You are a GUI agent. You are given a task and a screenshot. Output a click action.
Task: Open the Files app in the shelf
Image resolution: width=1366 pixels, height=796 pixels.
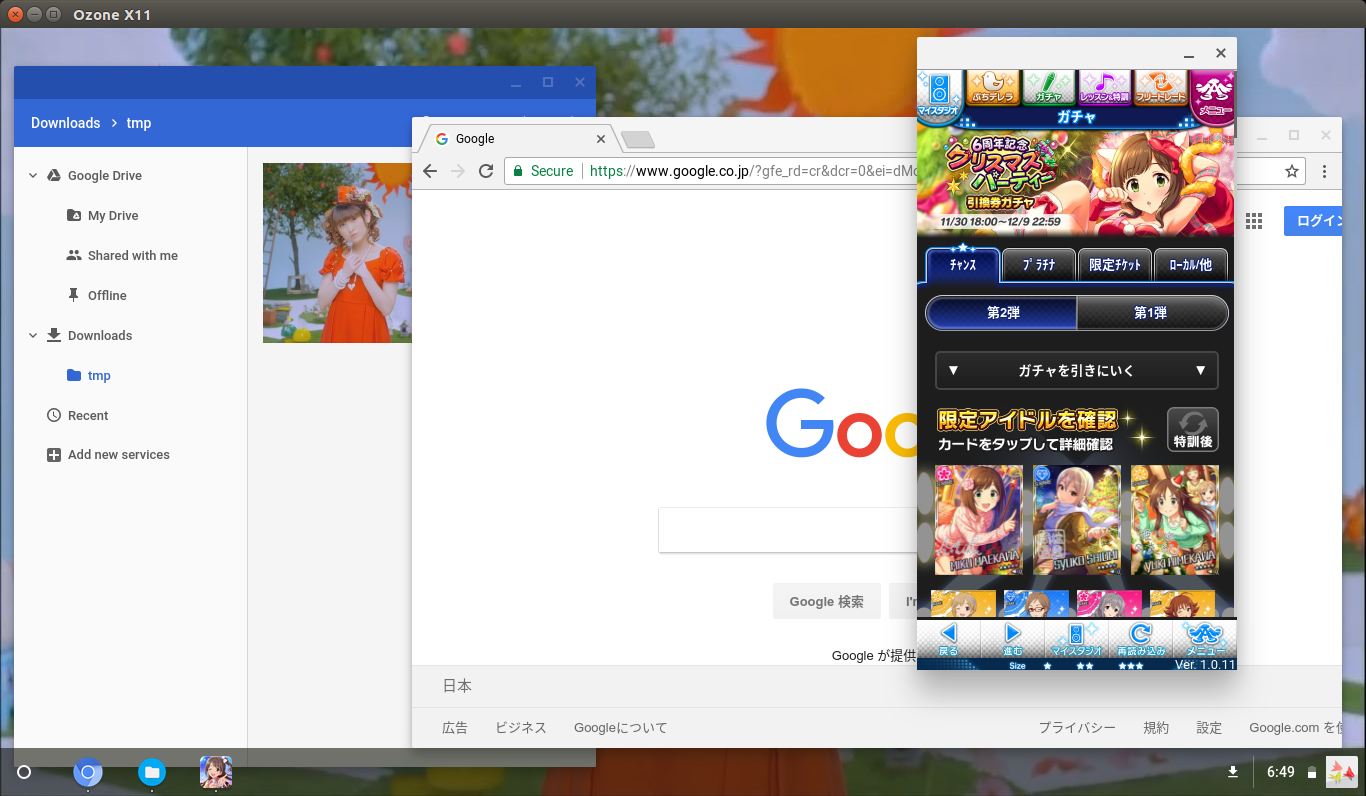point(151,772)
